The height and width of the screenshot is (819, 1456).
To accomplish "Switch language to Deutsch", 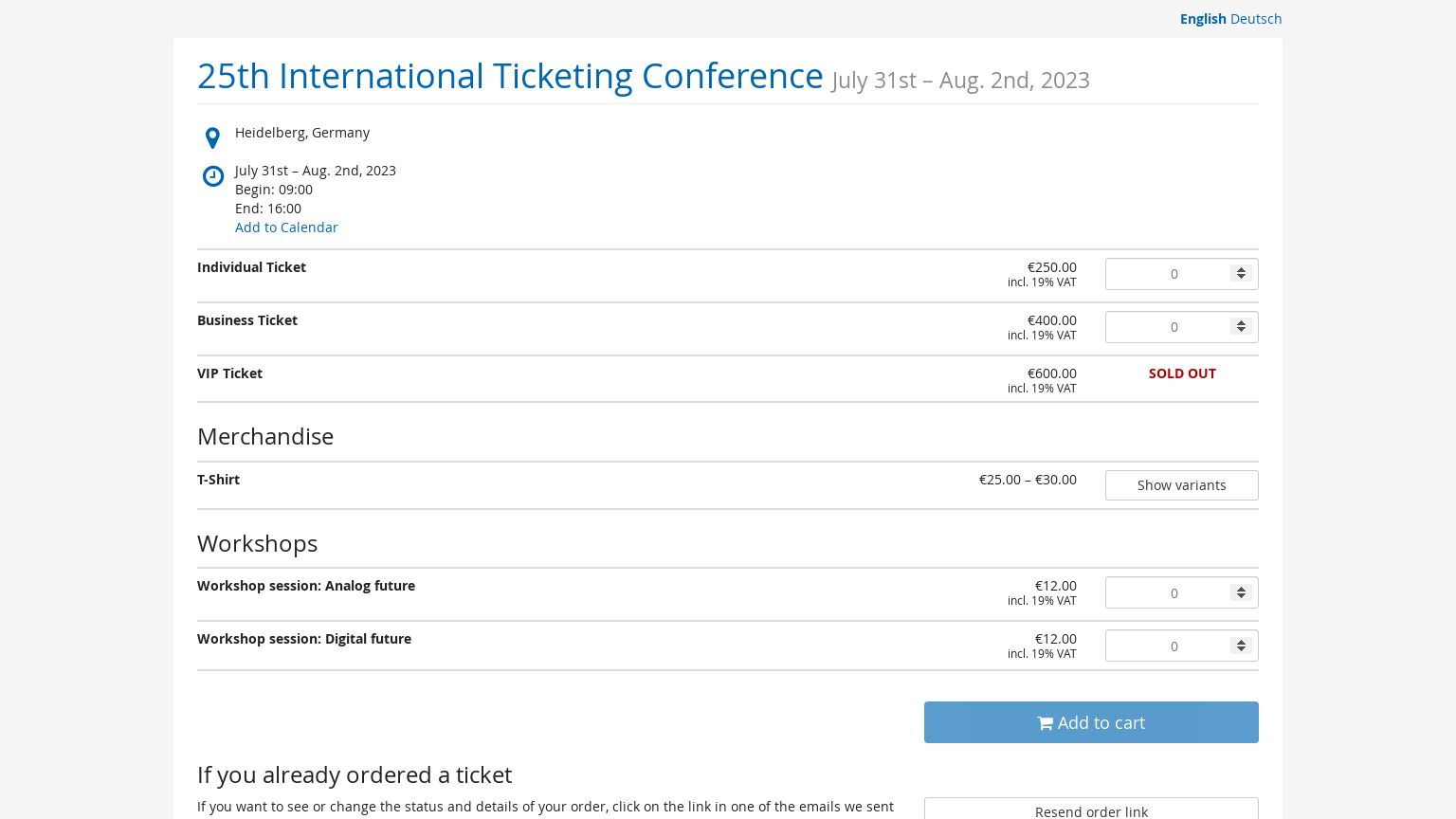I will click(x=1256, y=19).
